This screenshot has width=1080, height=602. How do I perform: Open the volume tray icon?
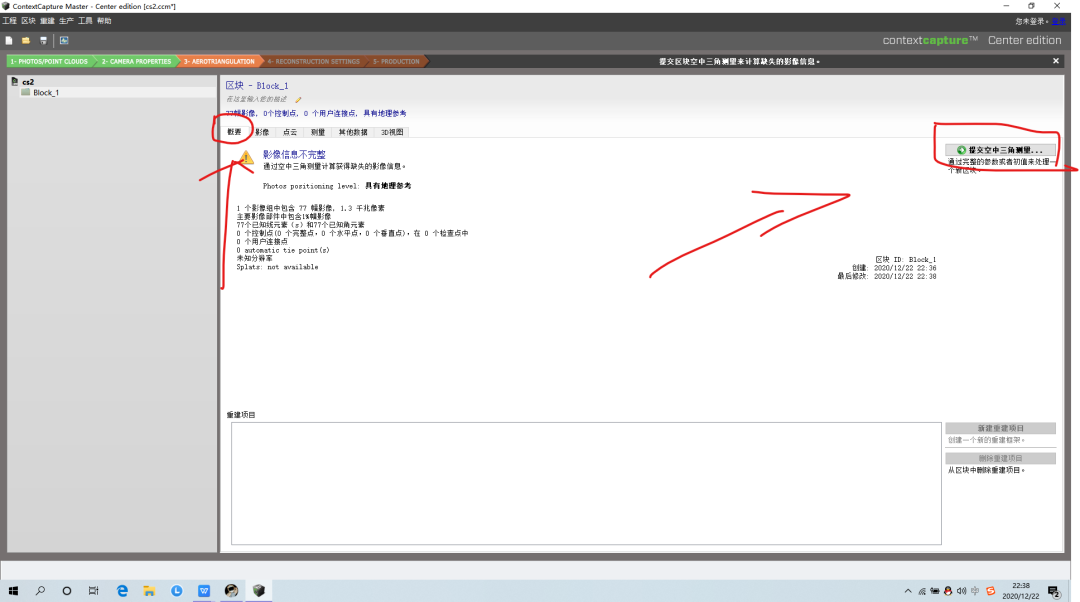[x=962, y=591]
